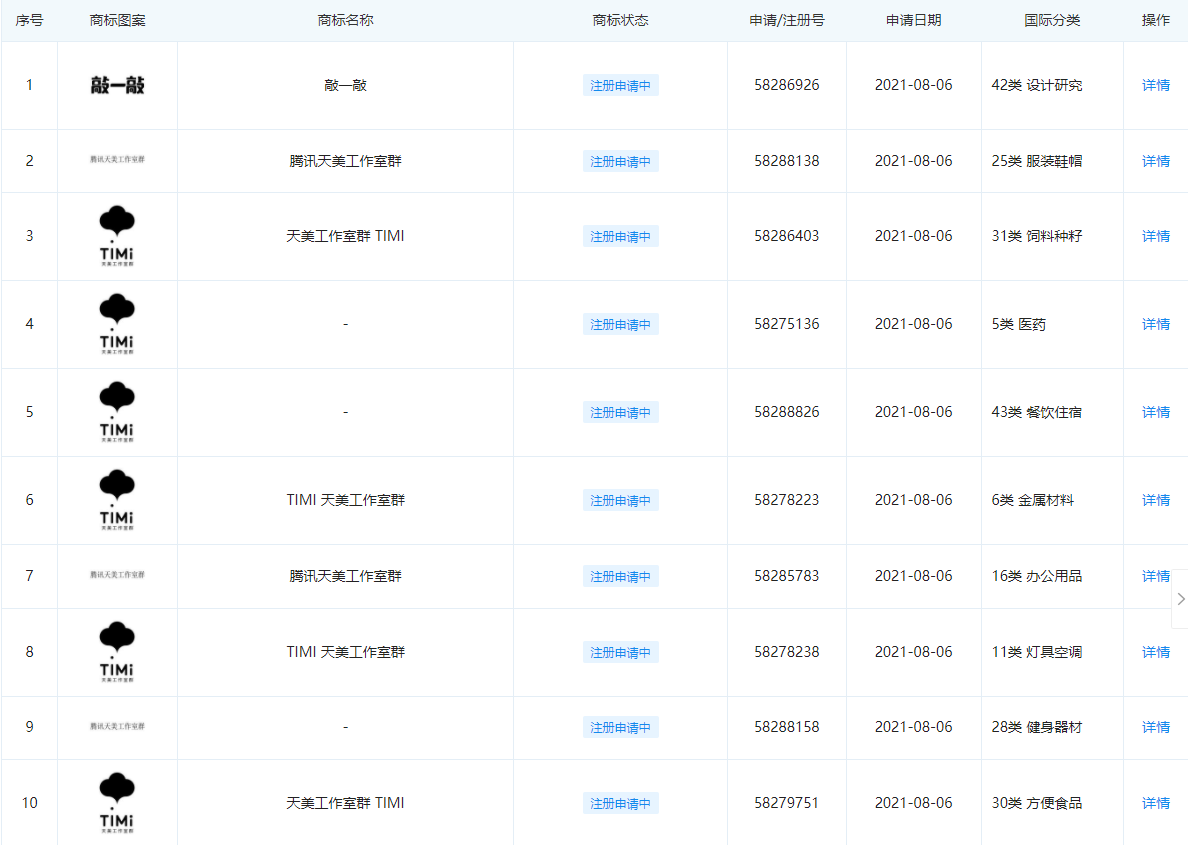The height and width of the screenshot is (845, 1188).
Task: Open 详情 for trademark 58288826
Action: (x=1155, y=412)
